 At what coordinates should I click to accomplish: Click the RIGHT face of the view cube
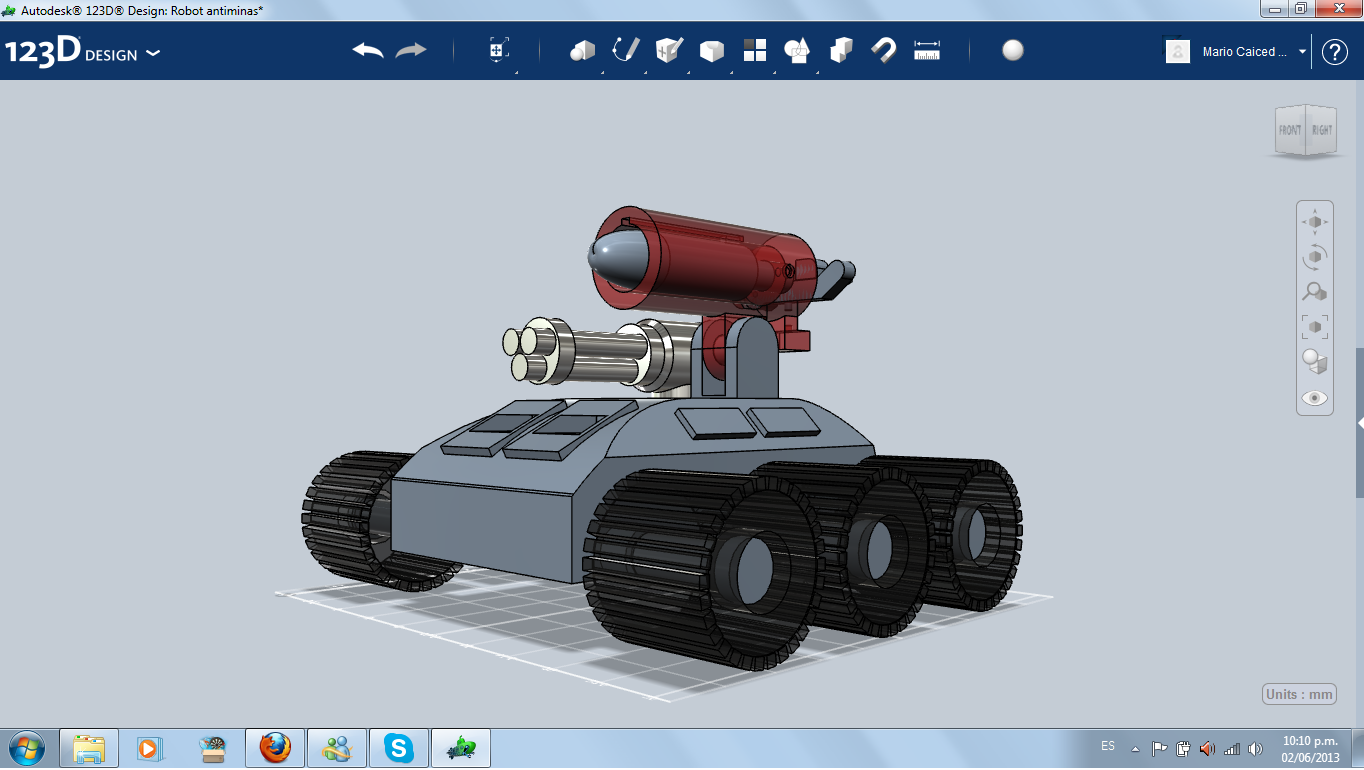pyautogui.click(x=1322, y=130)
